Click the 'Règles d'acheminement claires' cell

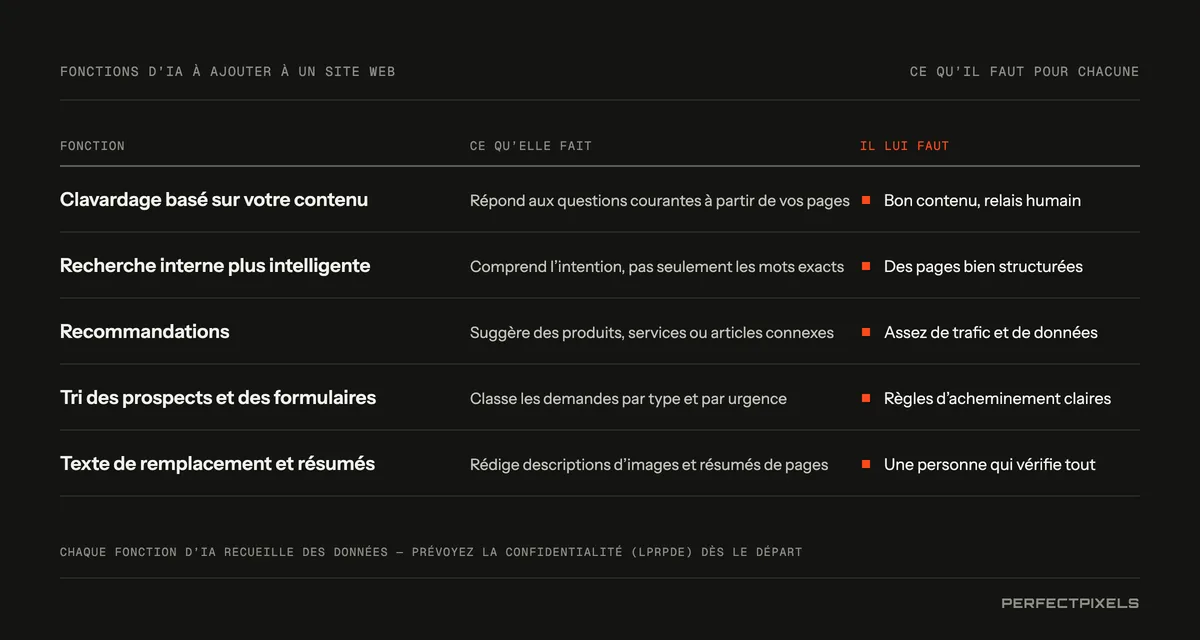tap(997, 399)
